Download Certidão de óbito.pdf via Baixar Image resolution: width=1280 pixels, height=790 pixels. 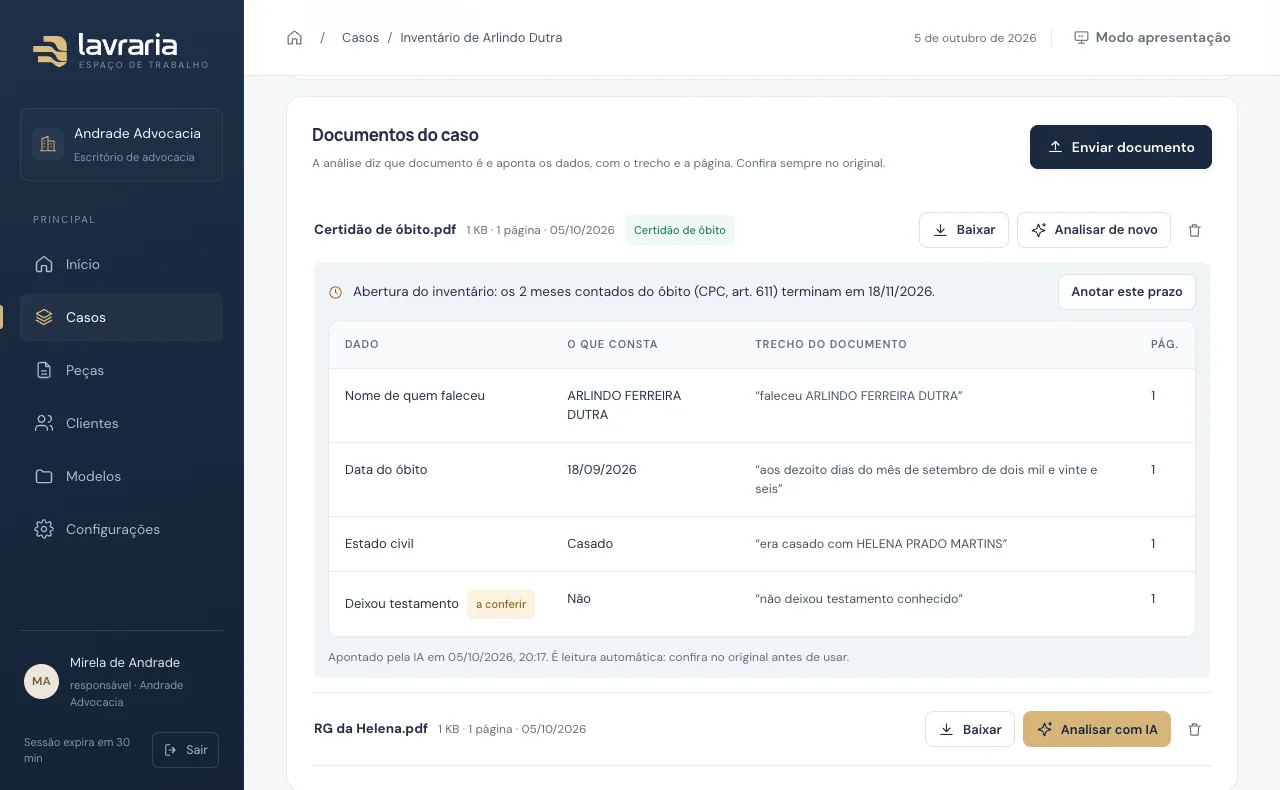(x=964, y=230)
